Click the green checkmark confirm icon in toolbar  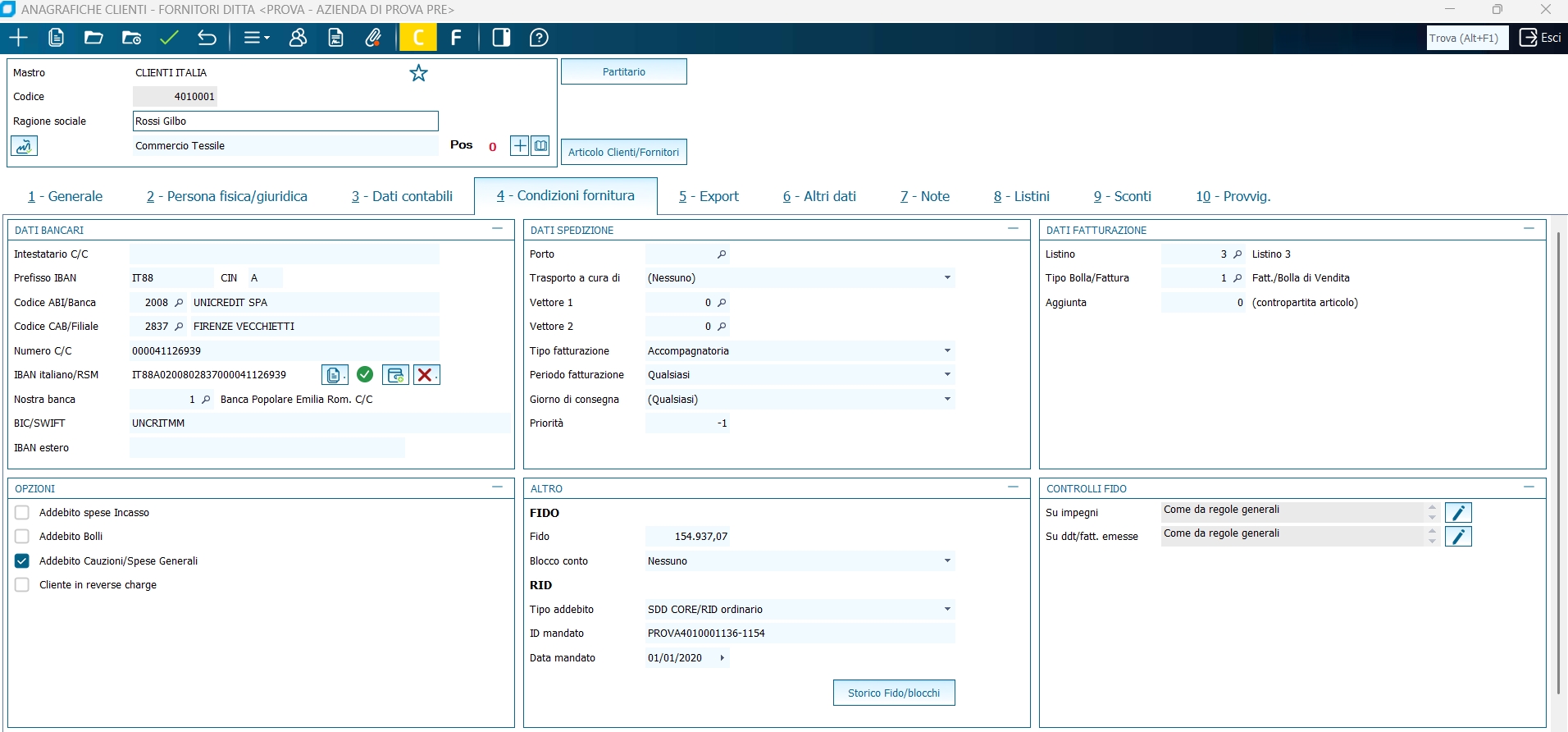(170, 38)
